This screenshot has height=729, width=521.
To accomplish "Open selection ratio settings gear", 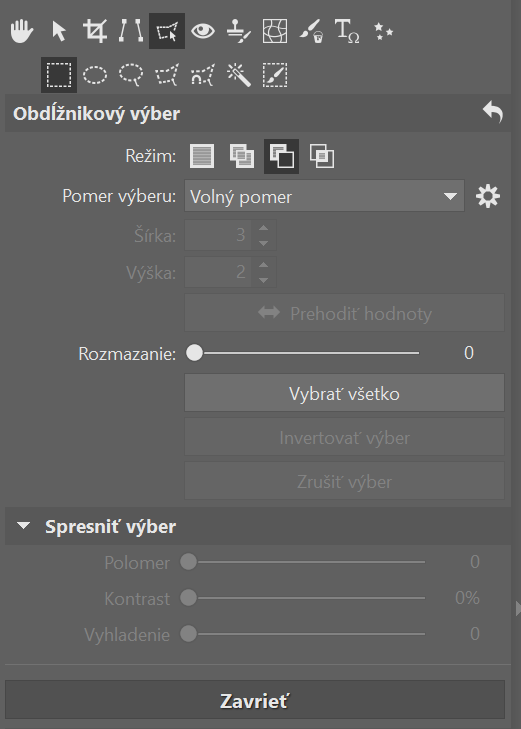I will tap(488, 196).
